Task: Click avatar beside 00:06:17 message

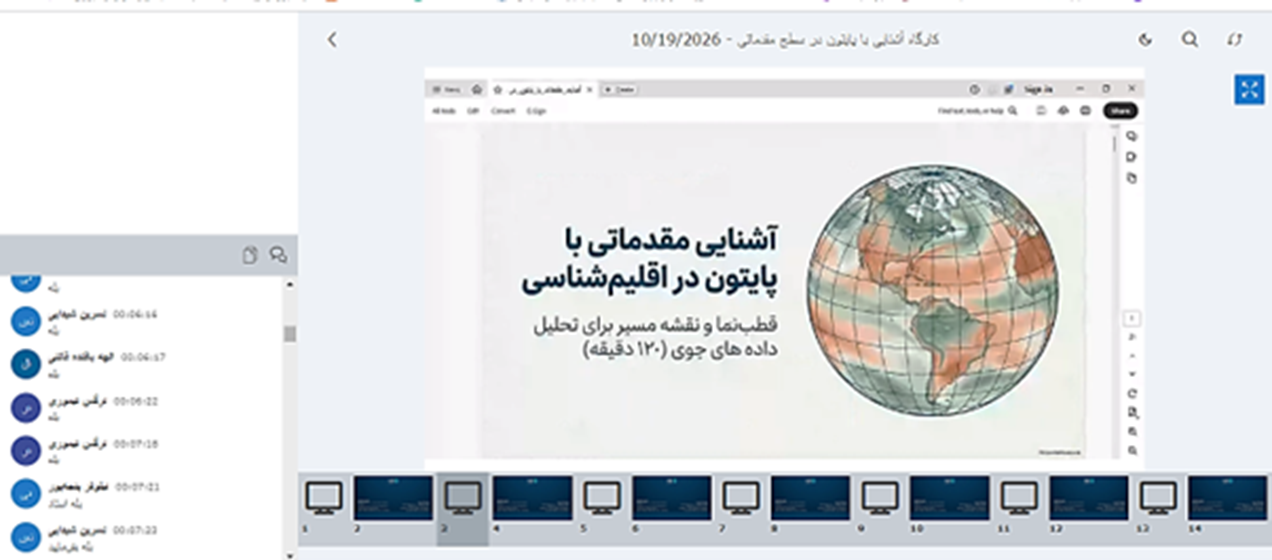Action: (25, 364)
